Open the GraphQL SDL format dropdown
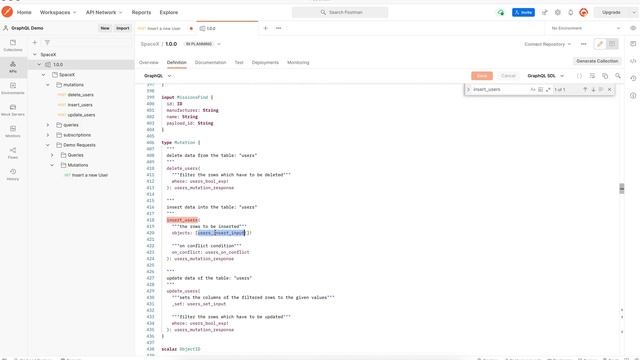This screenshot has height=360, width=640. pos(546,76)
